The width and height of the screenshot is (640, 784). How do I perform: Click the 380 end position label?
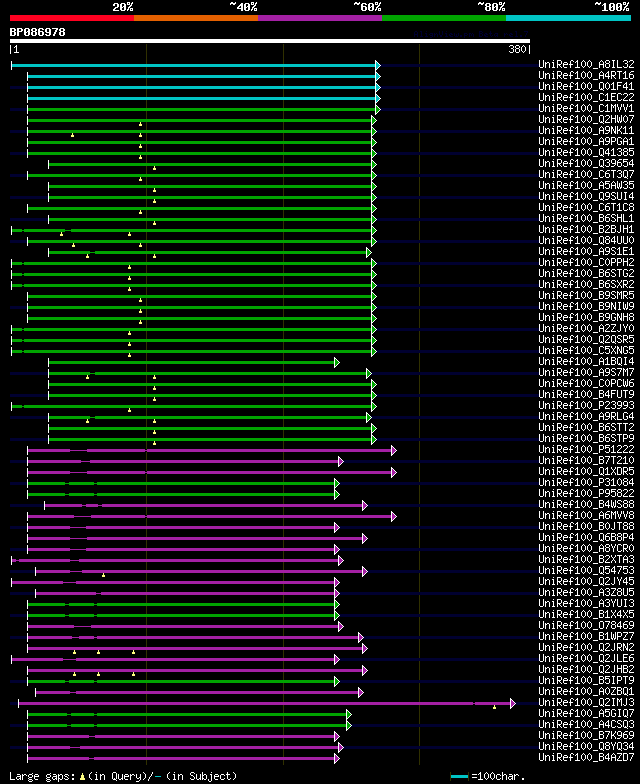pyautogui.click(x=518, y=49)
